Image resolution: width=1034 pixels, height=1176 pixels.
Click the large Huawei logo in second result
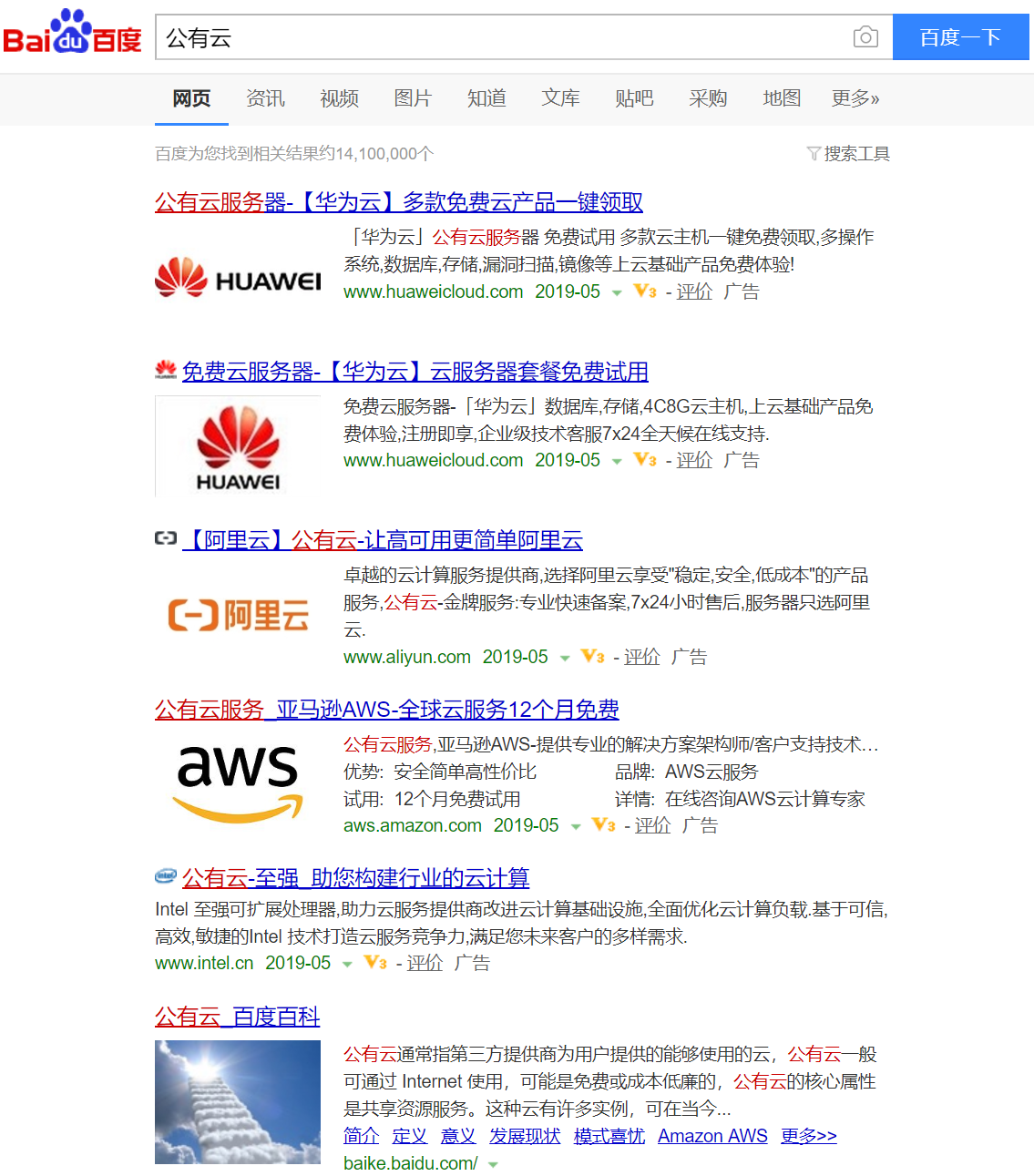coord(238,446)
